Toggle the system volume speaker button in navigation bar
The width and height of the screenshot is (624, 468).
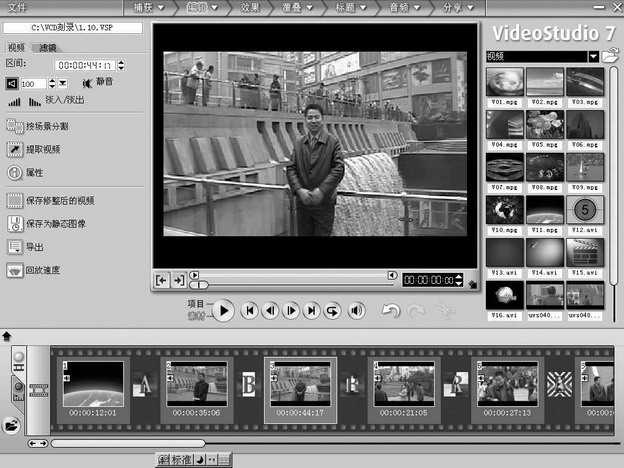[356, 311]
